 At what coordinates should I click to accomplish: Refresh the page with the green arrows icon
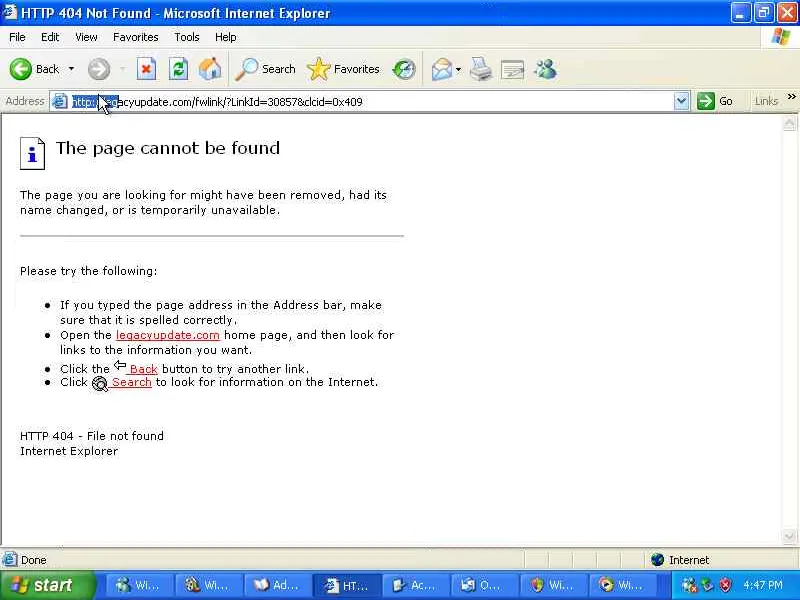(x=179, y=69)
